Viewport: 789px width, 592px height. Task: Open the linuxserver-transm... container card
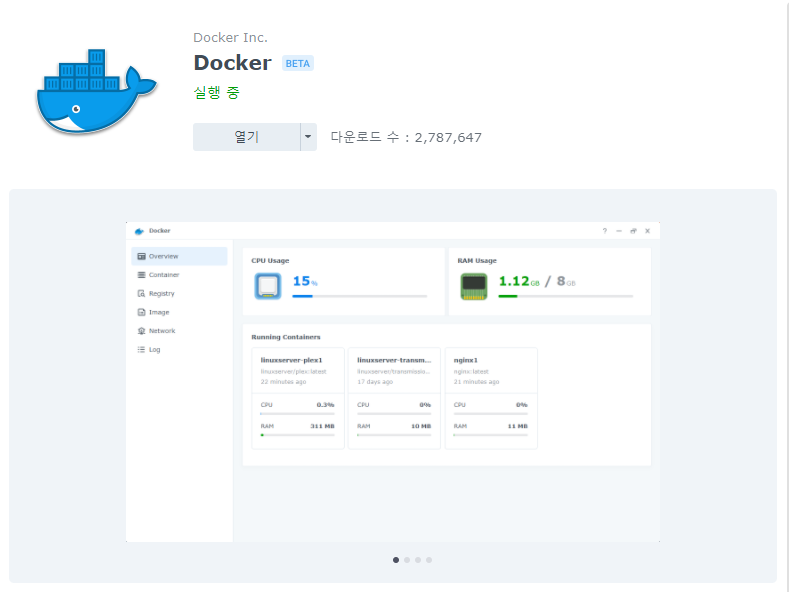(394, 398)
